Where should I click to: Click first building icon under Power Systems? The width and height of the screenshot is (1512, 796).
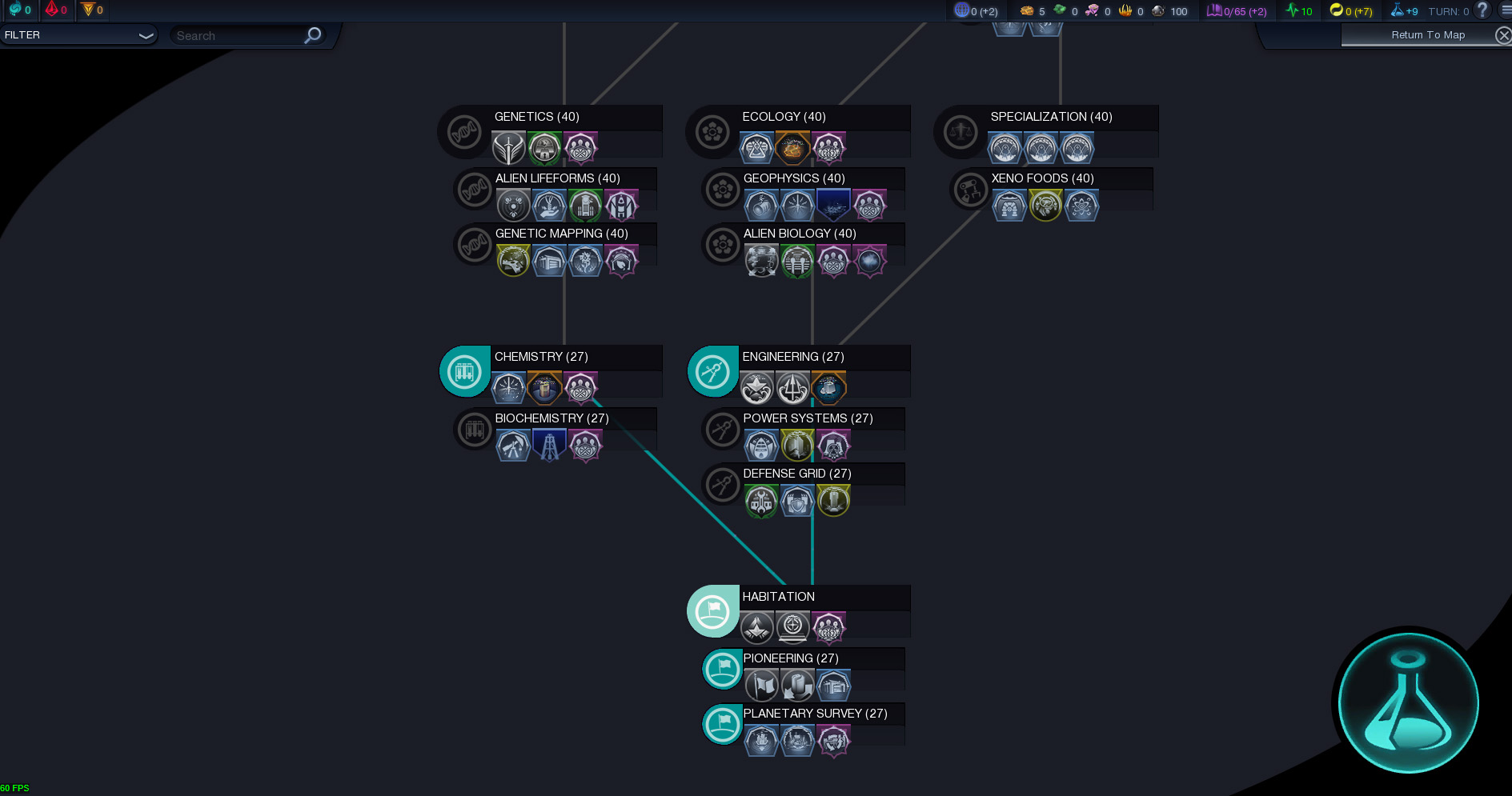(x=761, y=446)
